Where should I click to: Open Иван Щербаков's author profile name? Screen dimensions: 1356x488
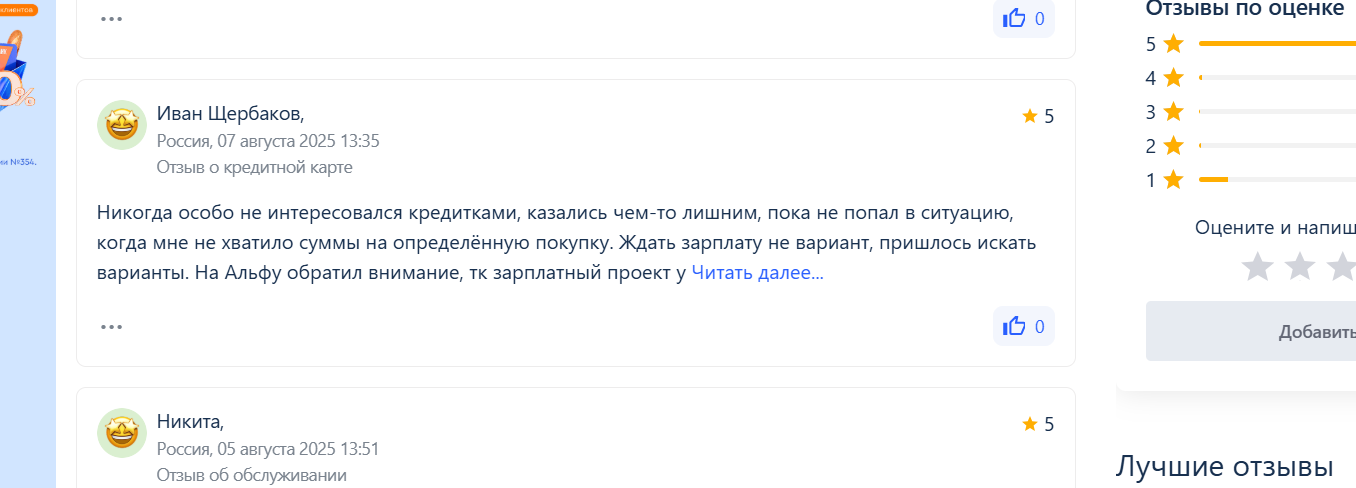click(x=231, y=113)
